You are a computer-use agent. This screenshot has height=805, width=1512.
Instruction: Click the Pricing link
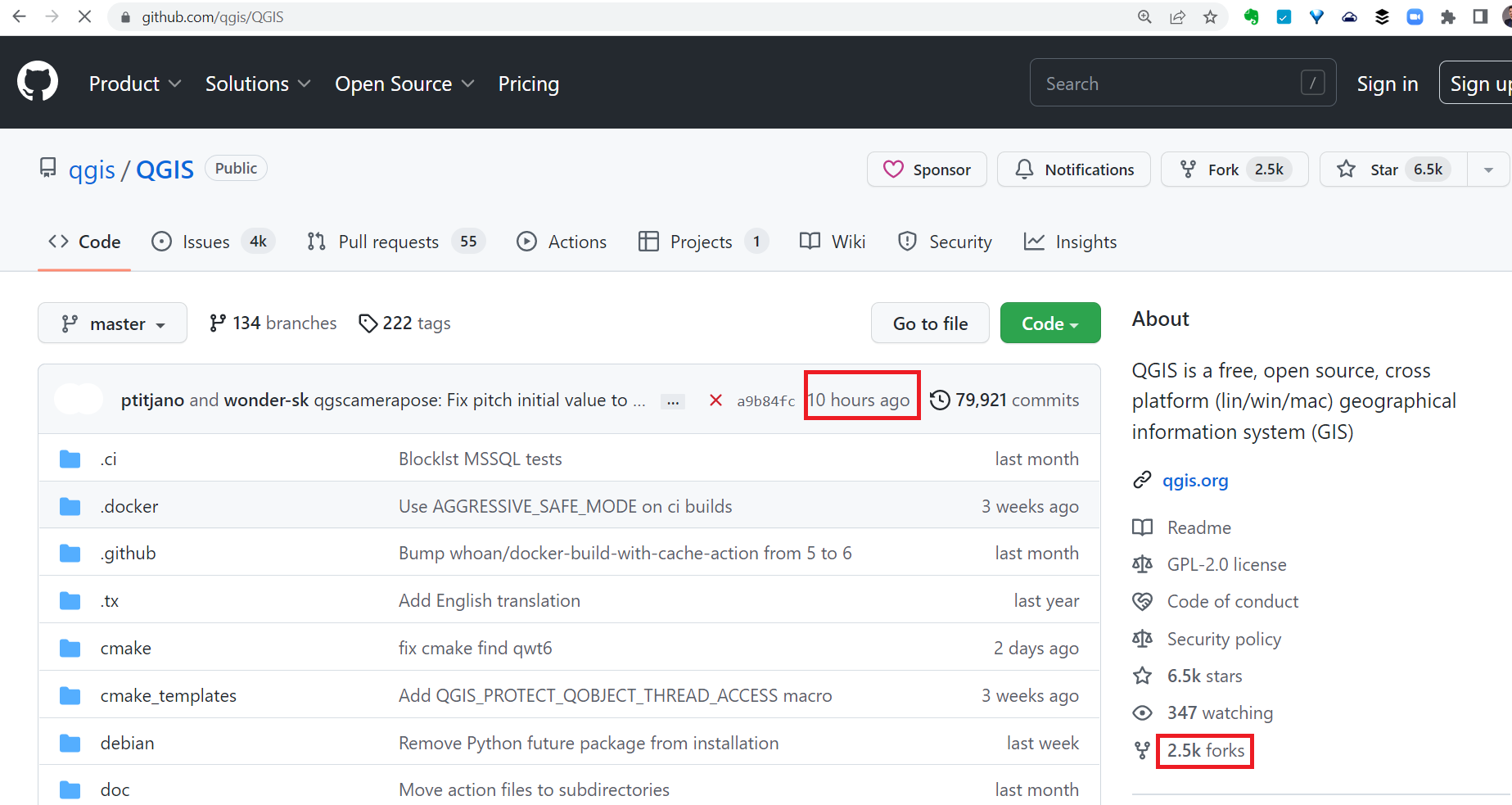click(x=529, y=84)
